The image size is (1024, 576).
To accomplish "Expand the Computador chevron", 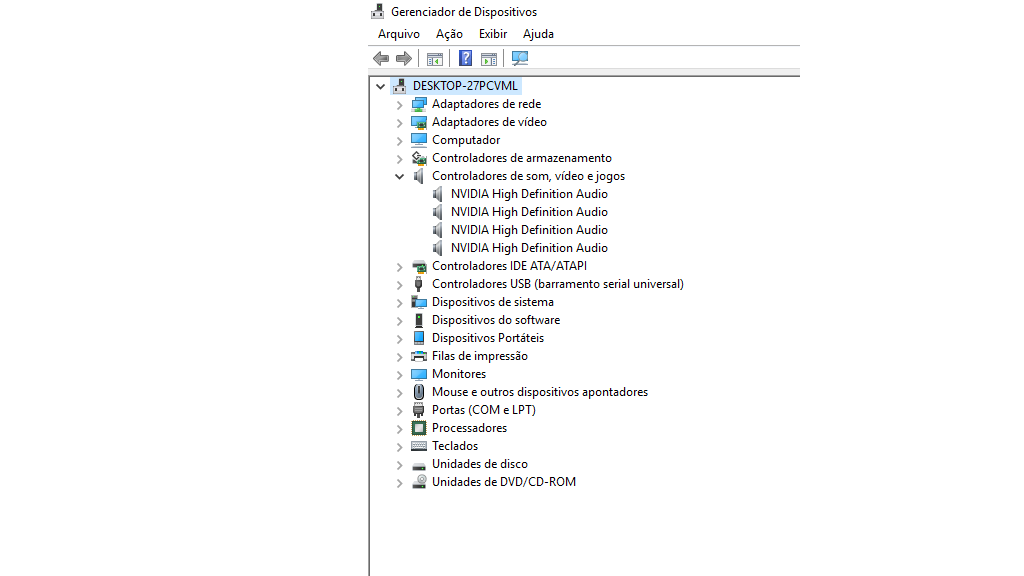I will 399,140.
